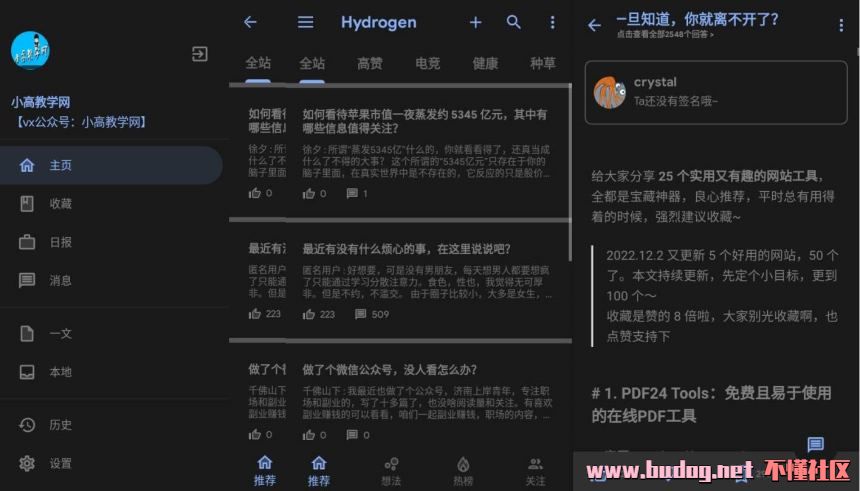Click the briefcase icon beside 日报
The image size is (860, 491).
coord(27,242)
